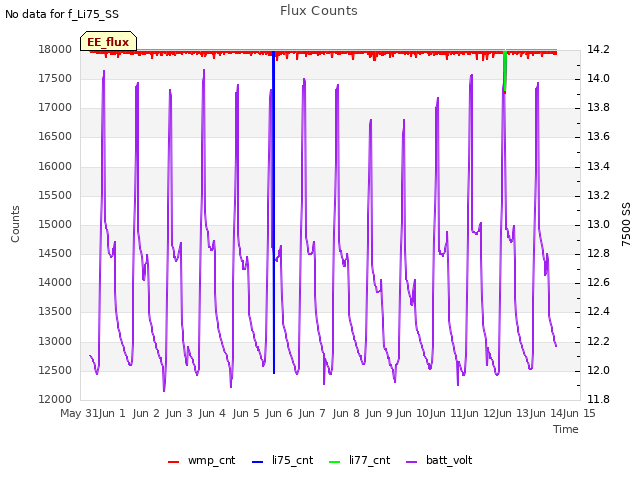Click the 11.8 right axis value

[x=598, y=400]
